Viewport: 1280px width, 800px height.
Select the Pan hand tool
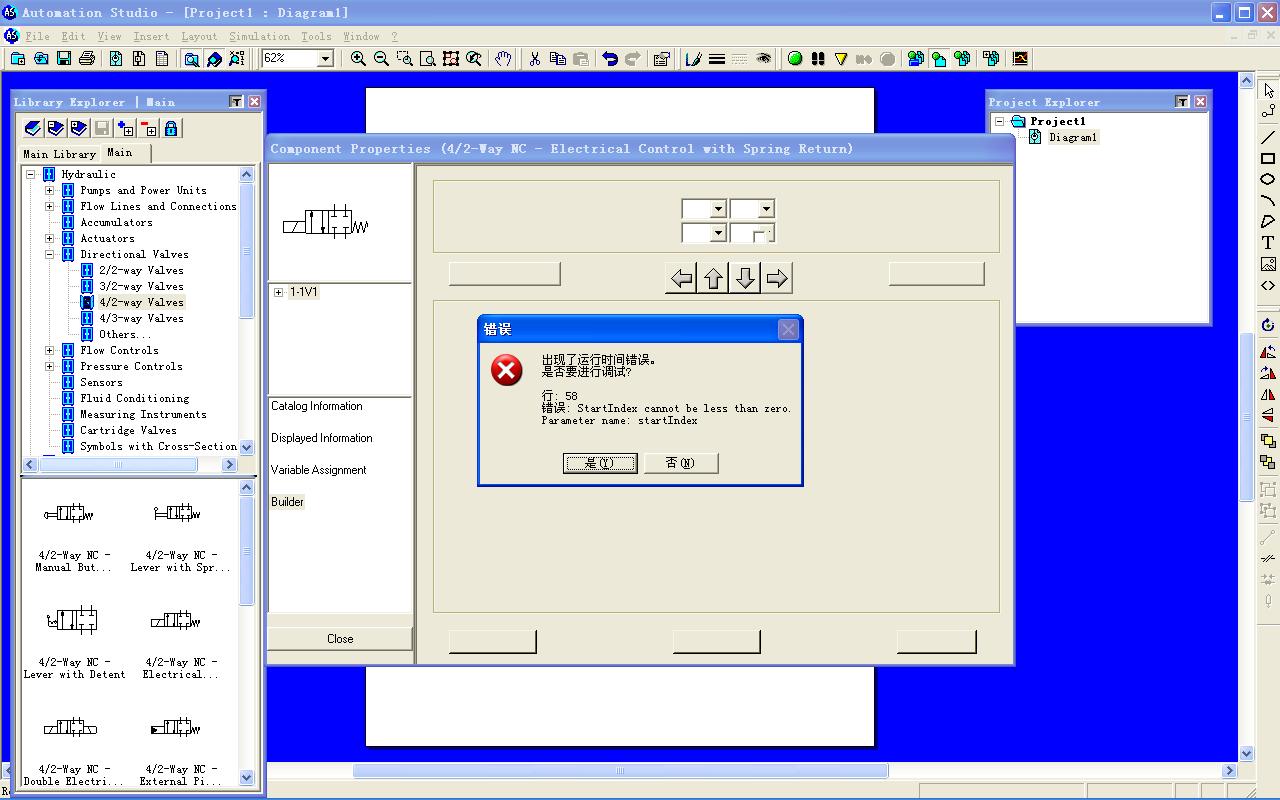click(x=503, y=59)
